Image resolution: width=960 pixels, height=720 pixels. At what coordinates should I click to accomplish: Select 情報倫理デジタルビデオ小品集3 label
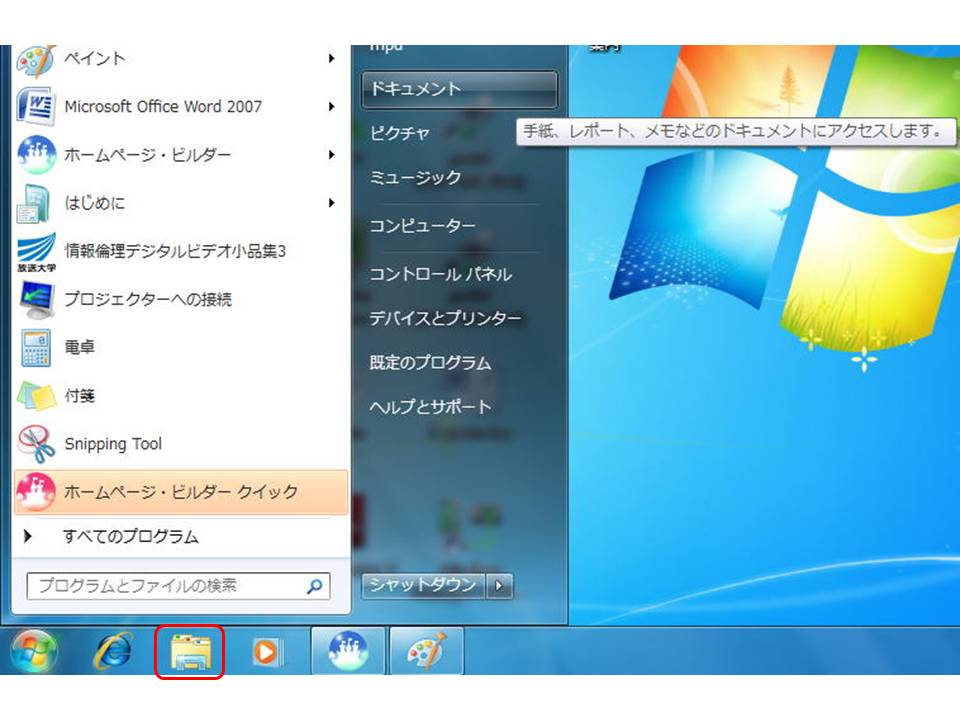point(175,251)
